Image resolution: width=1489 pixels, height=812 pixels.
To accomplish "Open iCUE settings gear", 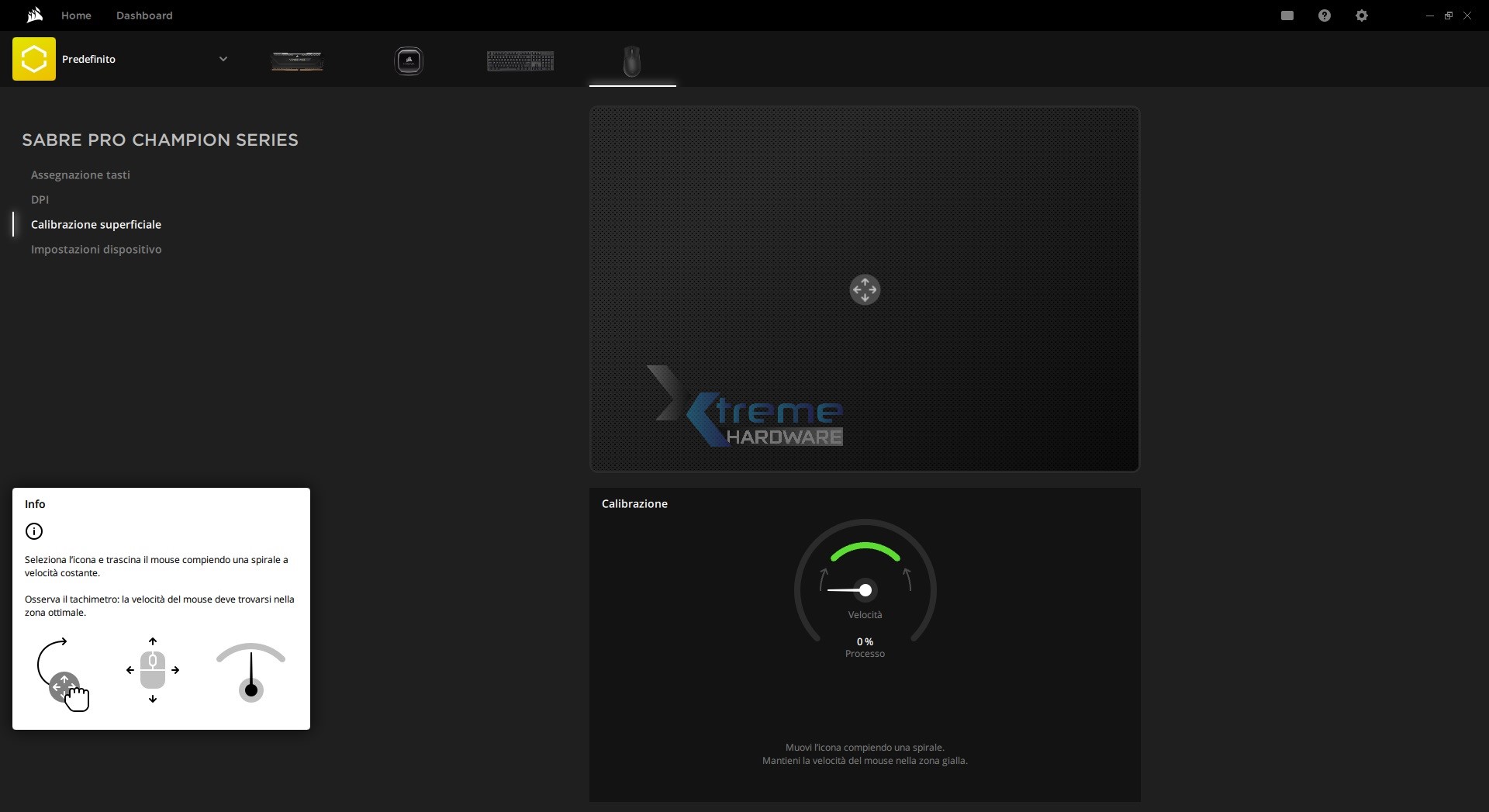I will (1362, 16).
